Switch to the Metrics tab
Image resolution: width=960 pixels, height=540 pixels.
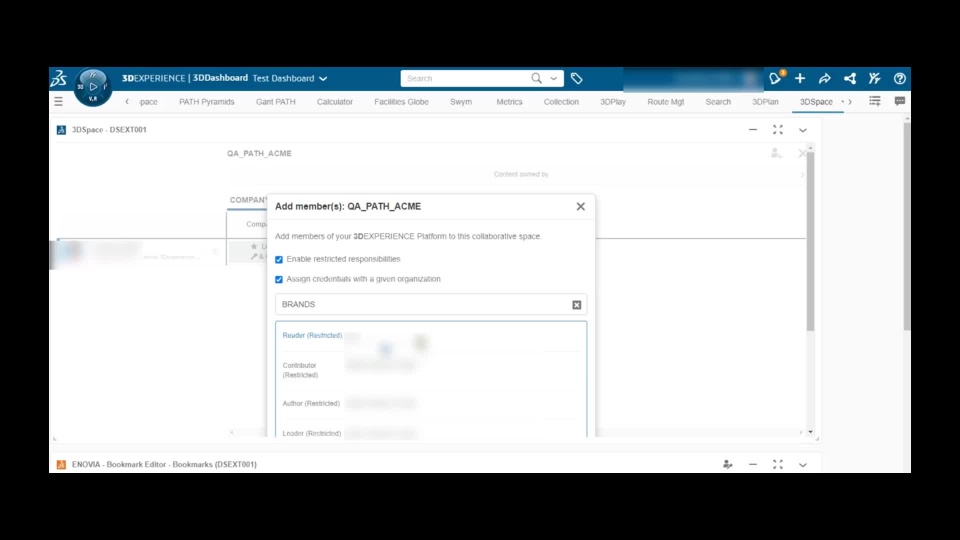(x=509, y=102)
